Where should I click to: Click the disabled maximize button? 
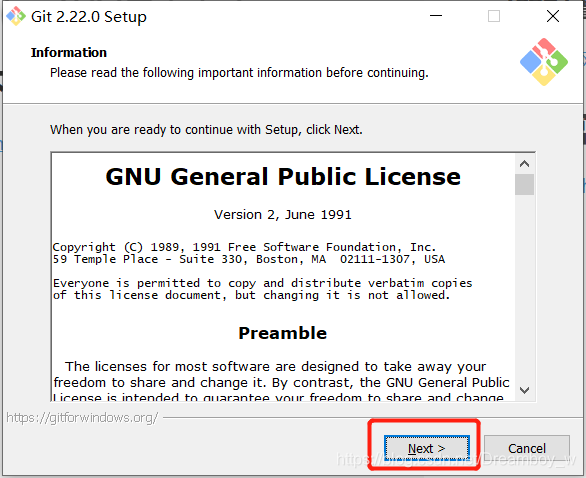[494, 16]
